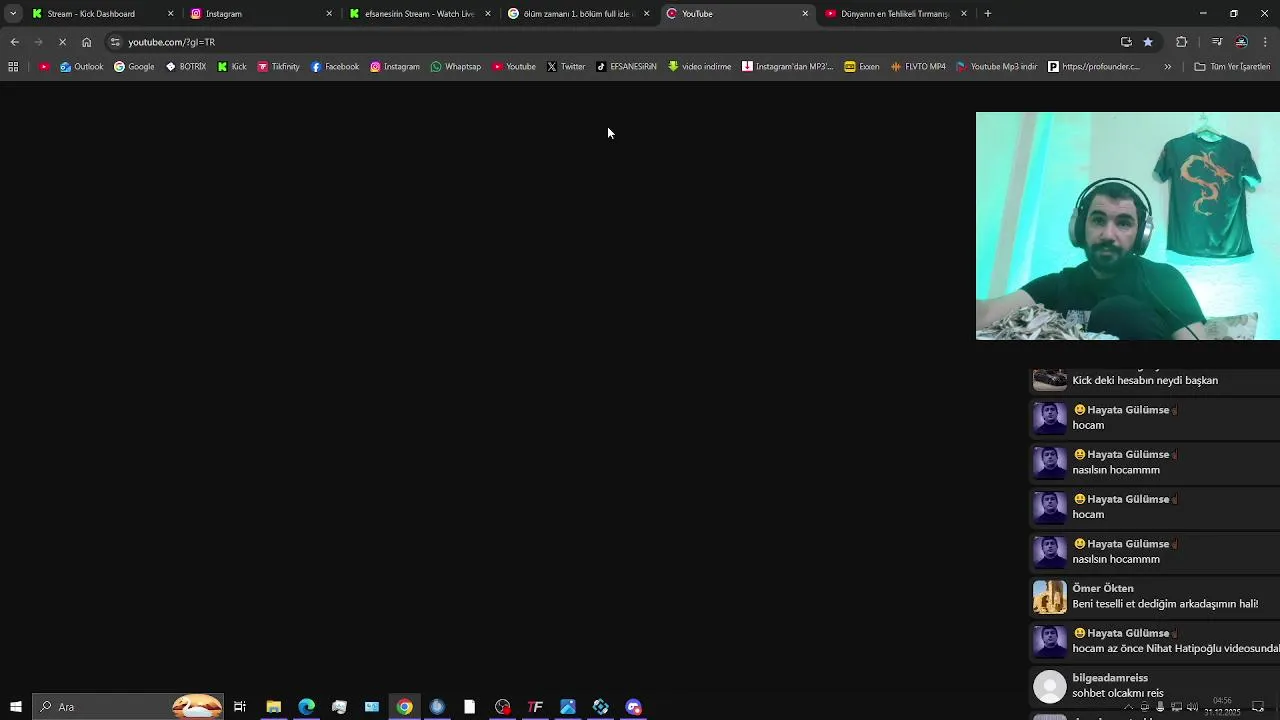The height and width of the screenshot is (720, 1280).
Task: Open the taskbar clock showing 04:56
Action: 1222,707
